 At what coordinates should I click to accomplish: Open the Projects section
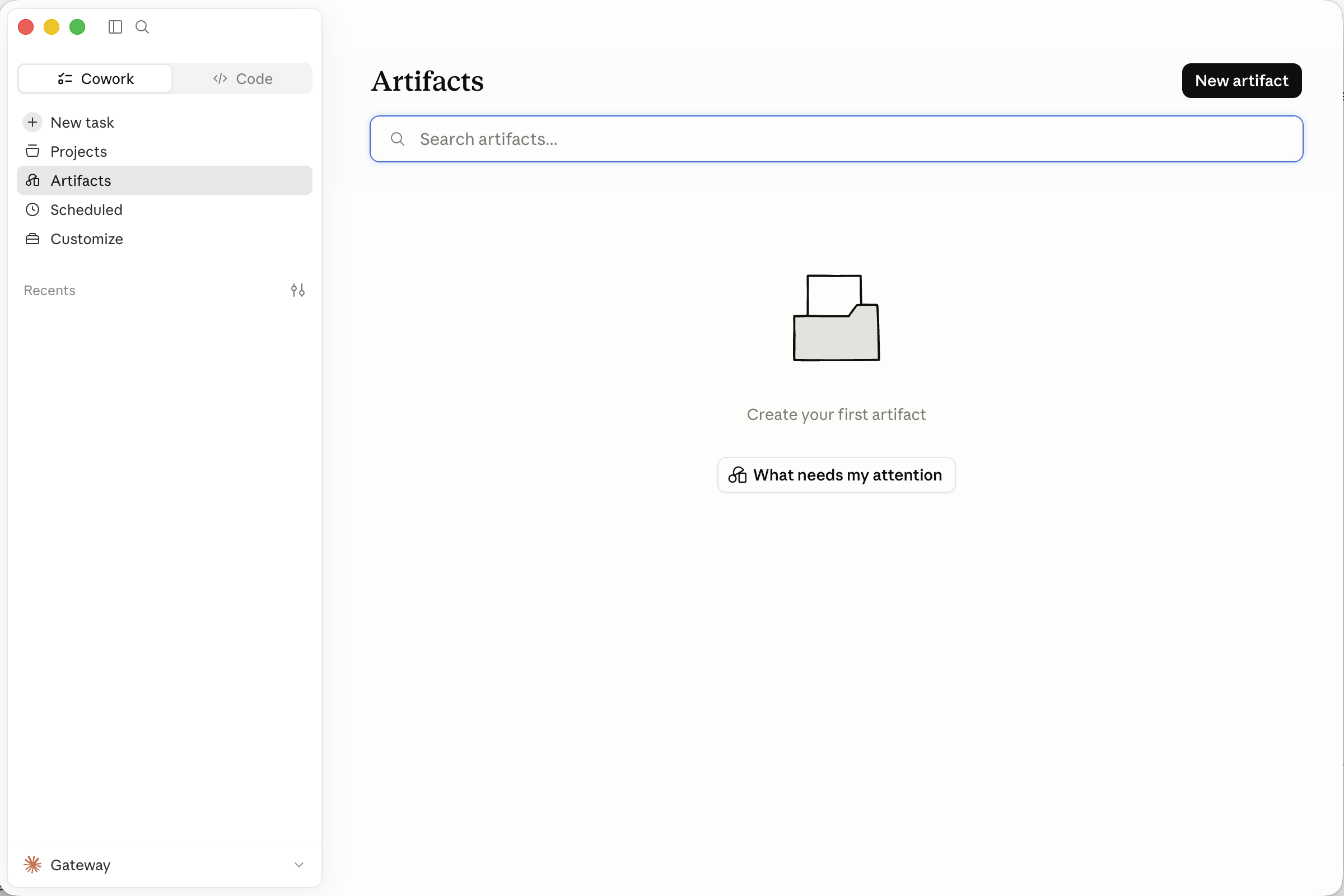(x=165, y=151)
